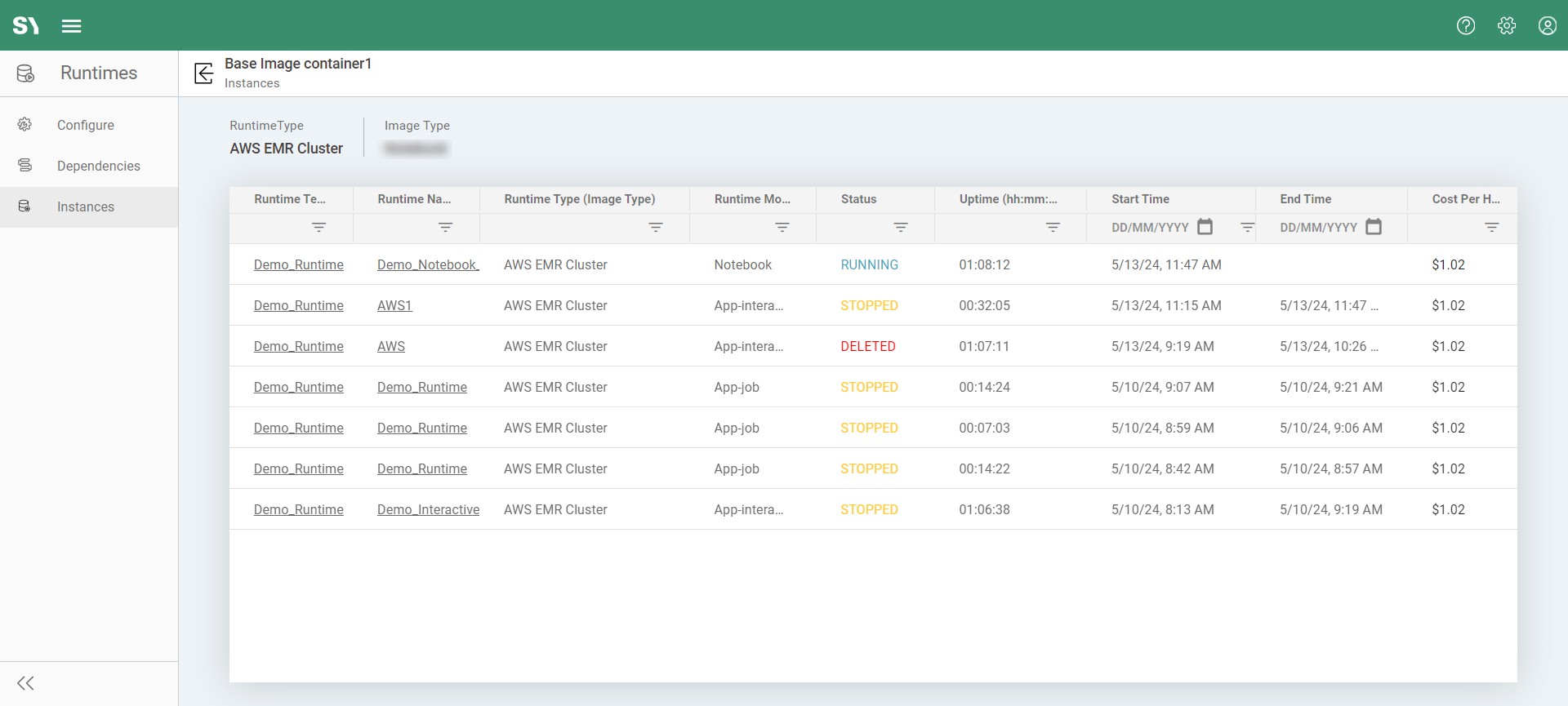Click the back arrow beside Base Image container1
Viewport: 1568px width, 706px height.
pyautogui.click(x=204, y=73)
